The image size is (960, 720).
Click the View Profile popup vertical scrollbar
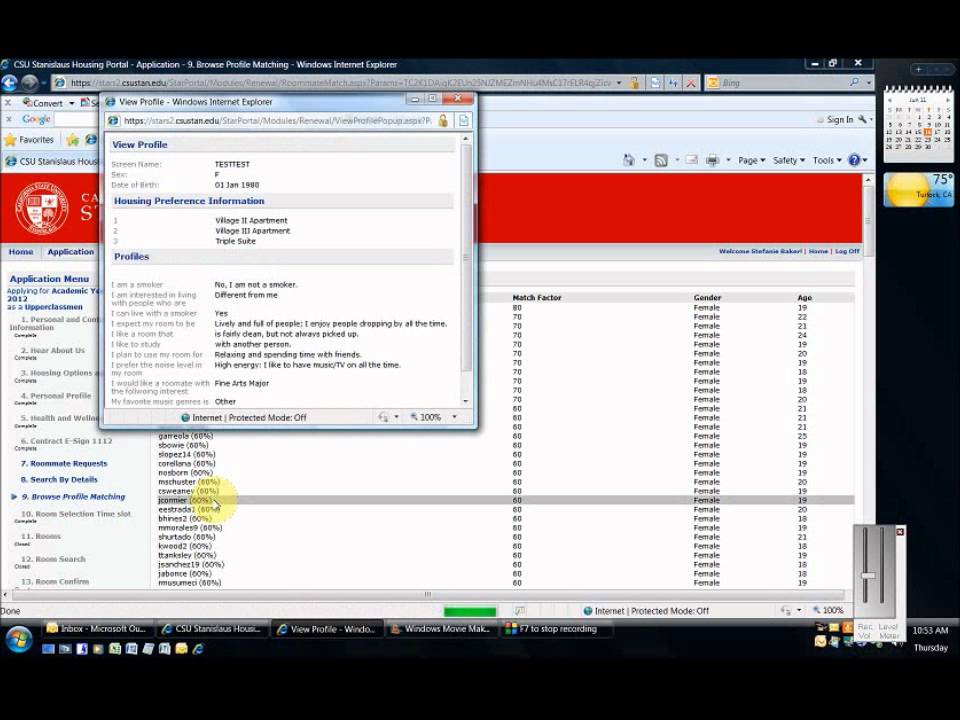[x=466, y=269]
